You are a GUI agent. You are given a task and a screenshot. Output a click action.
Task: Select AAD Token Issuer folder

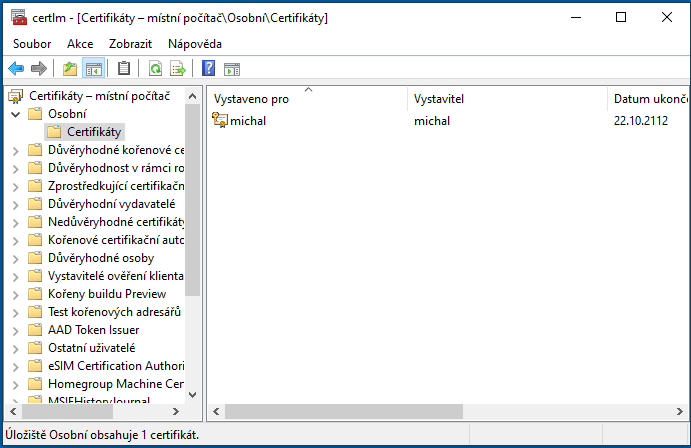pos(83,330)
